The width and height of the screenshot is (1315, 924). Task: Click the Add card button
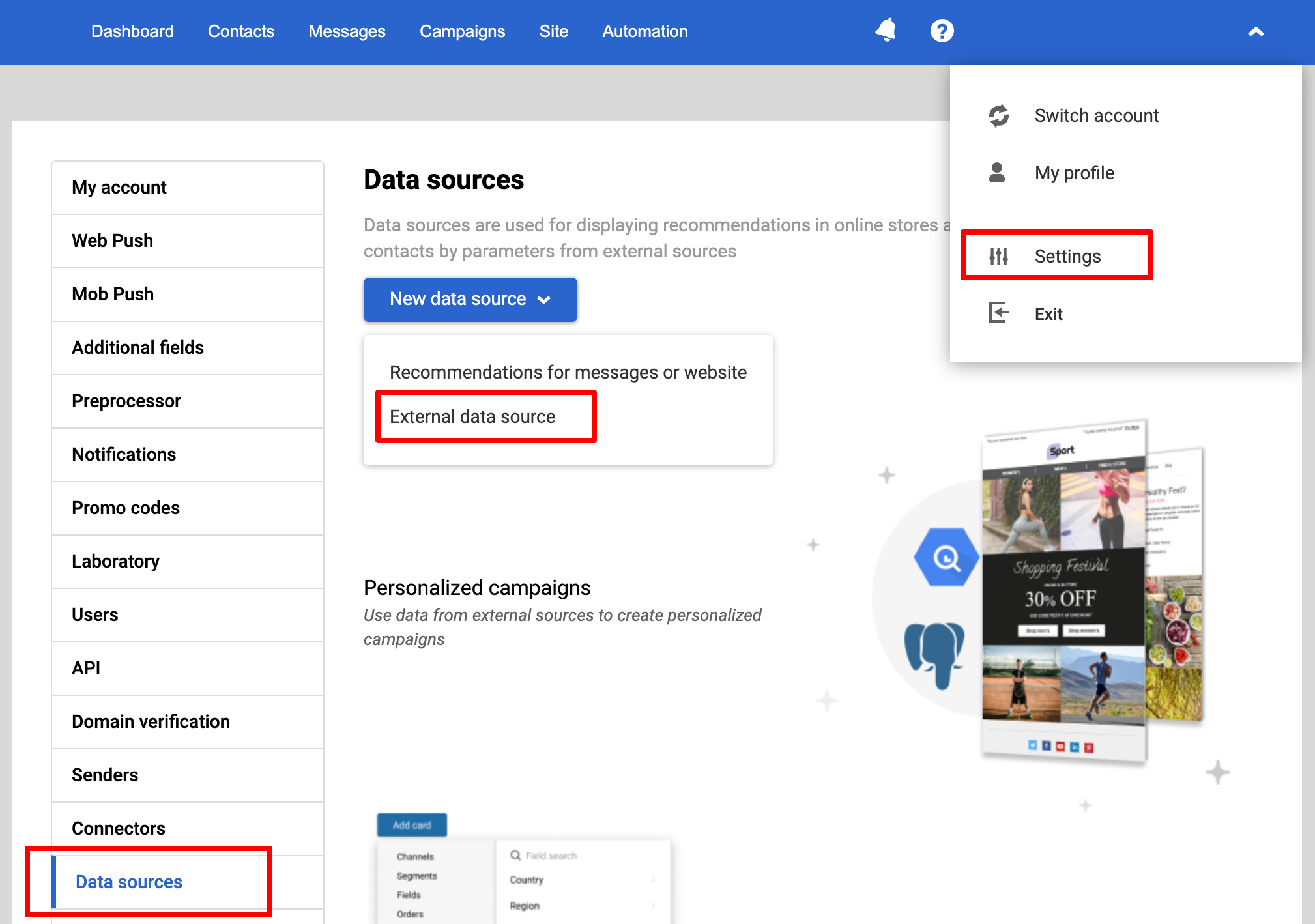pyautogui.click(x=412, y=825)
